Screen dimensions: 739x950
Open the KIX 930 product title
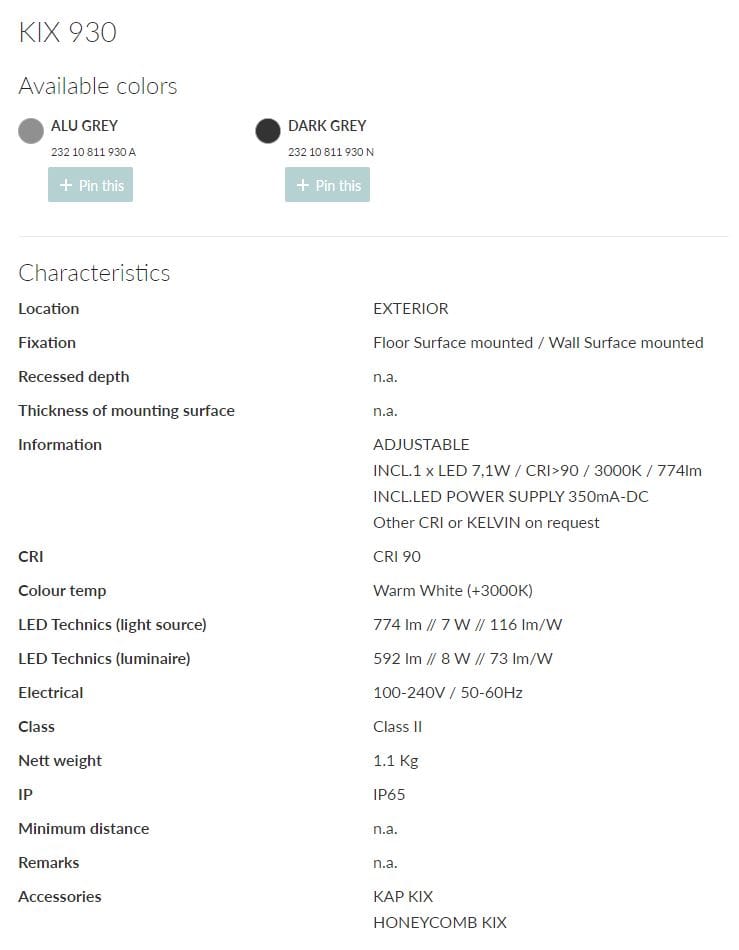[x=67, y=32]
